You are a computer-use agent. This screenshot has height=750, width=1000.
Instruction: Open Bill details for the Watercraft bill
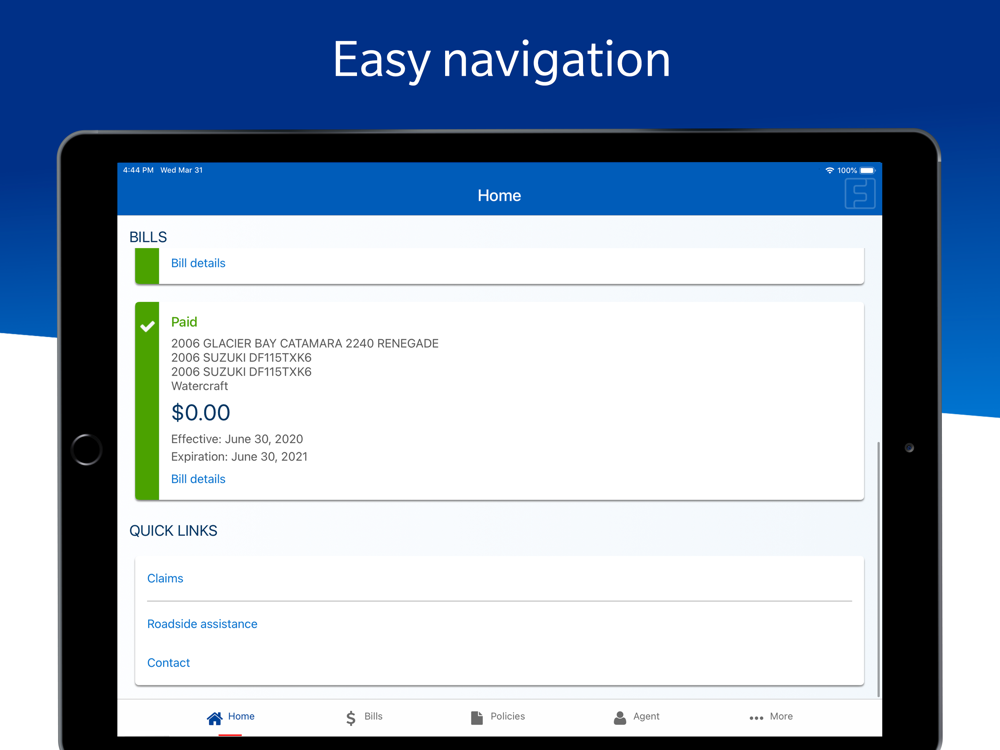198,479
